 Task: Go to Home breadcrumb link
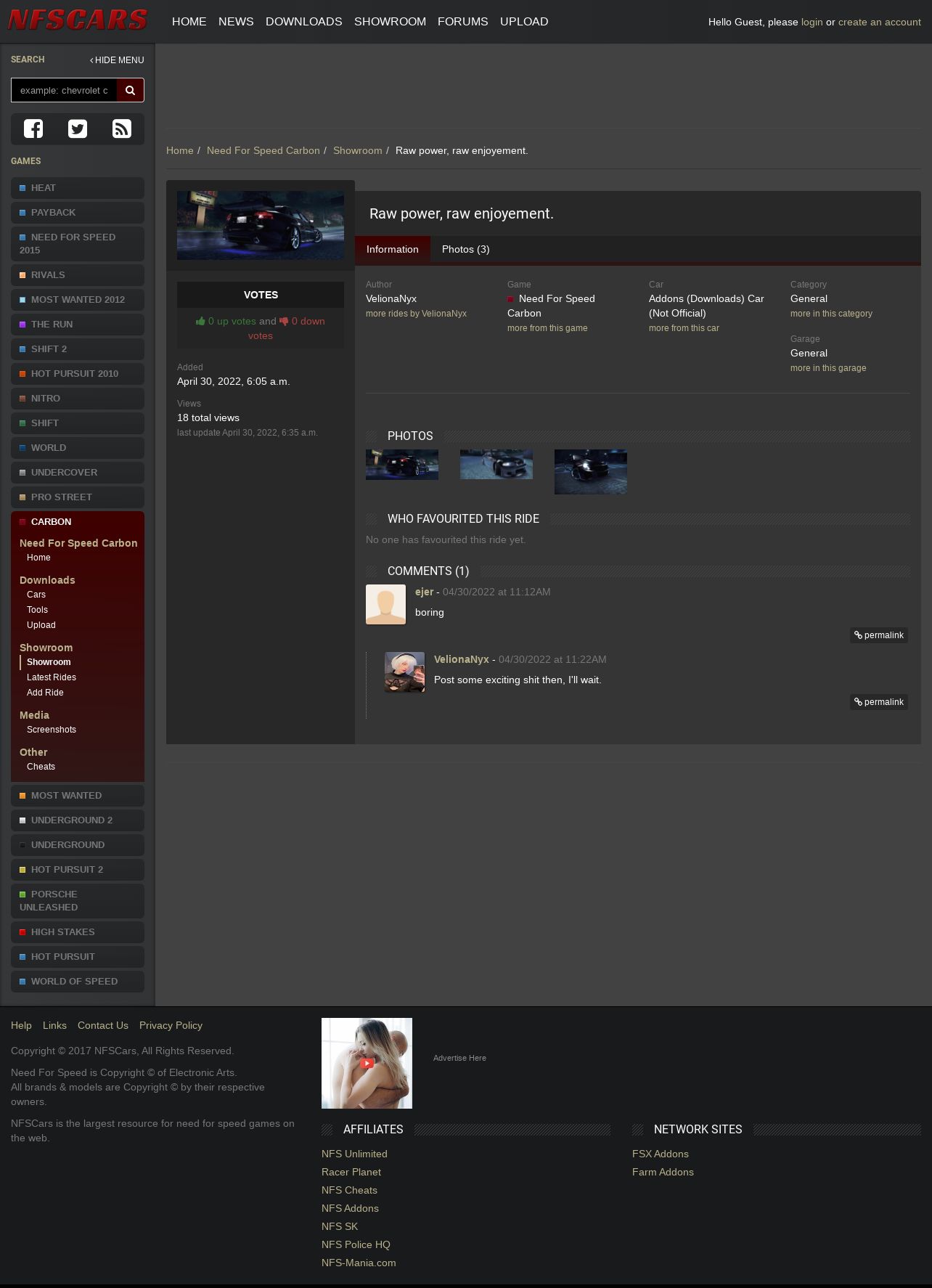pos(180,150)
